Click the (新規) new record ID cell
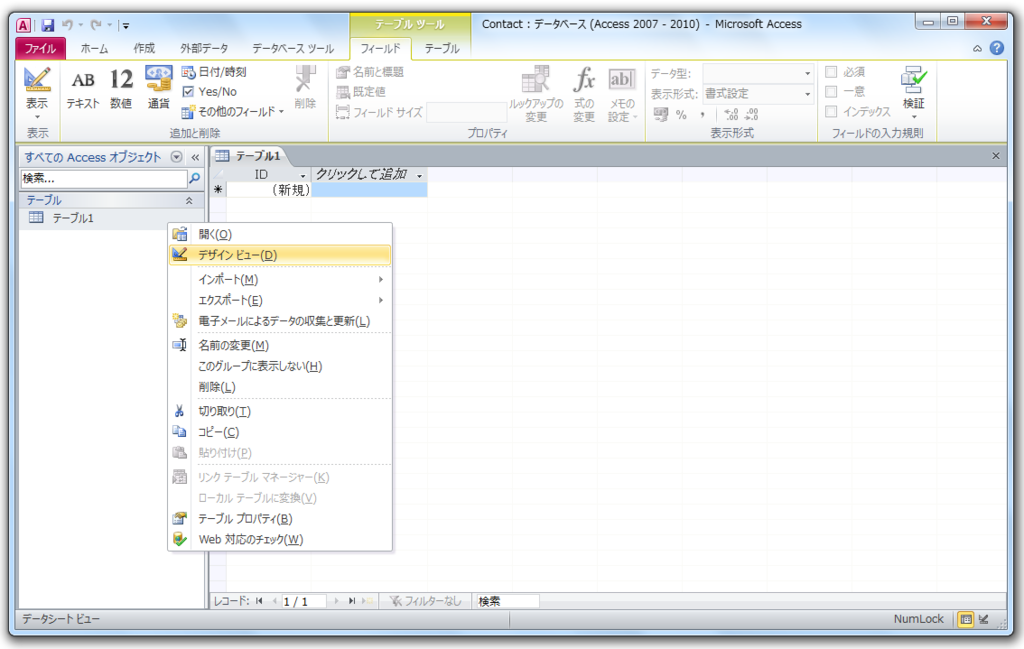This screenshot has width=1024, height=649. 268,190
